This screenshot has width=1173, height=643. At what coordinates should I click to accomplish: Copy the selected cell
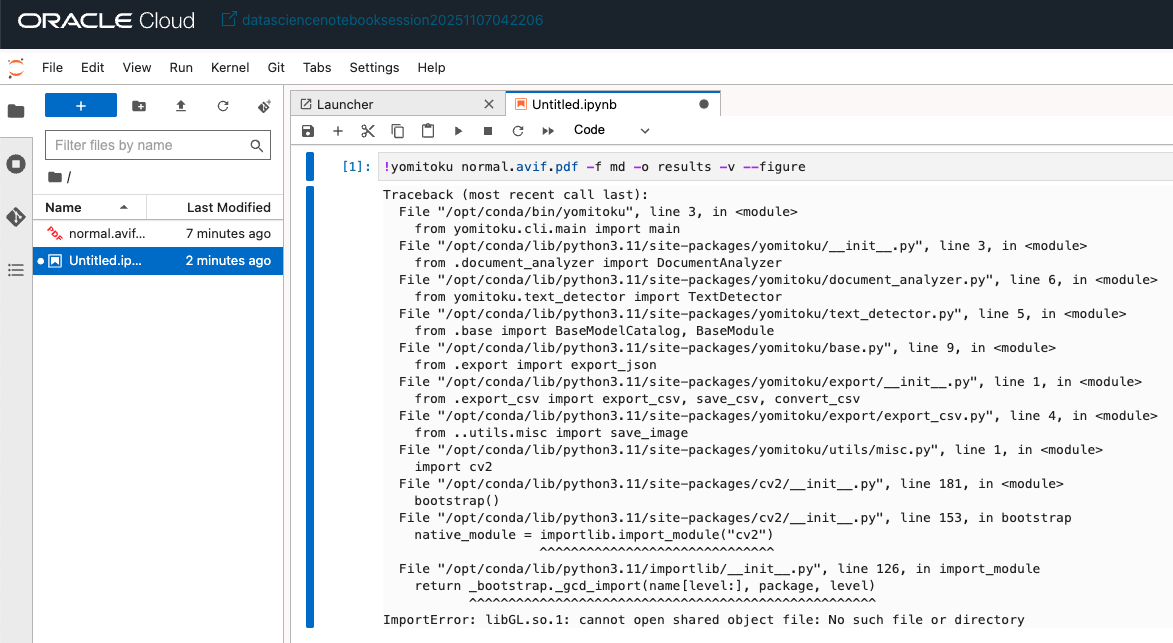(x=397, y=131)
